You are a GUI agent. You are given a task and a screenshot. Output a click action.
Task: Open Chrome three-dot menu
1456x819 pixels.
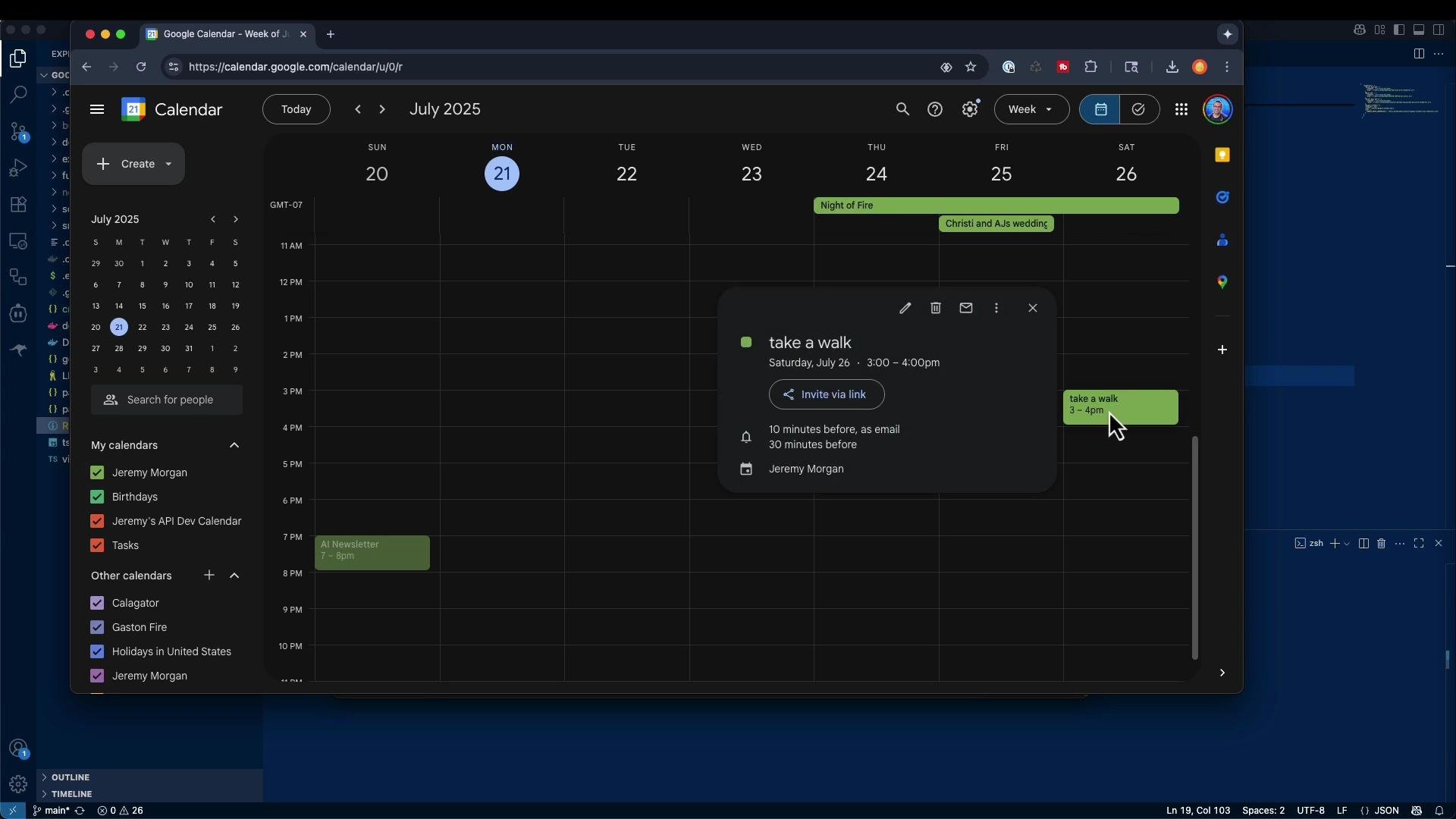[1227, 67]
